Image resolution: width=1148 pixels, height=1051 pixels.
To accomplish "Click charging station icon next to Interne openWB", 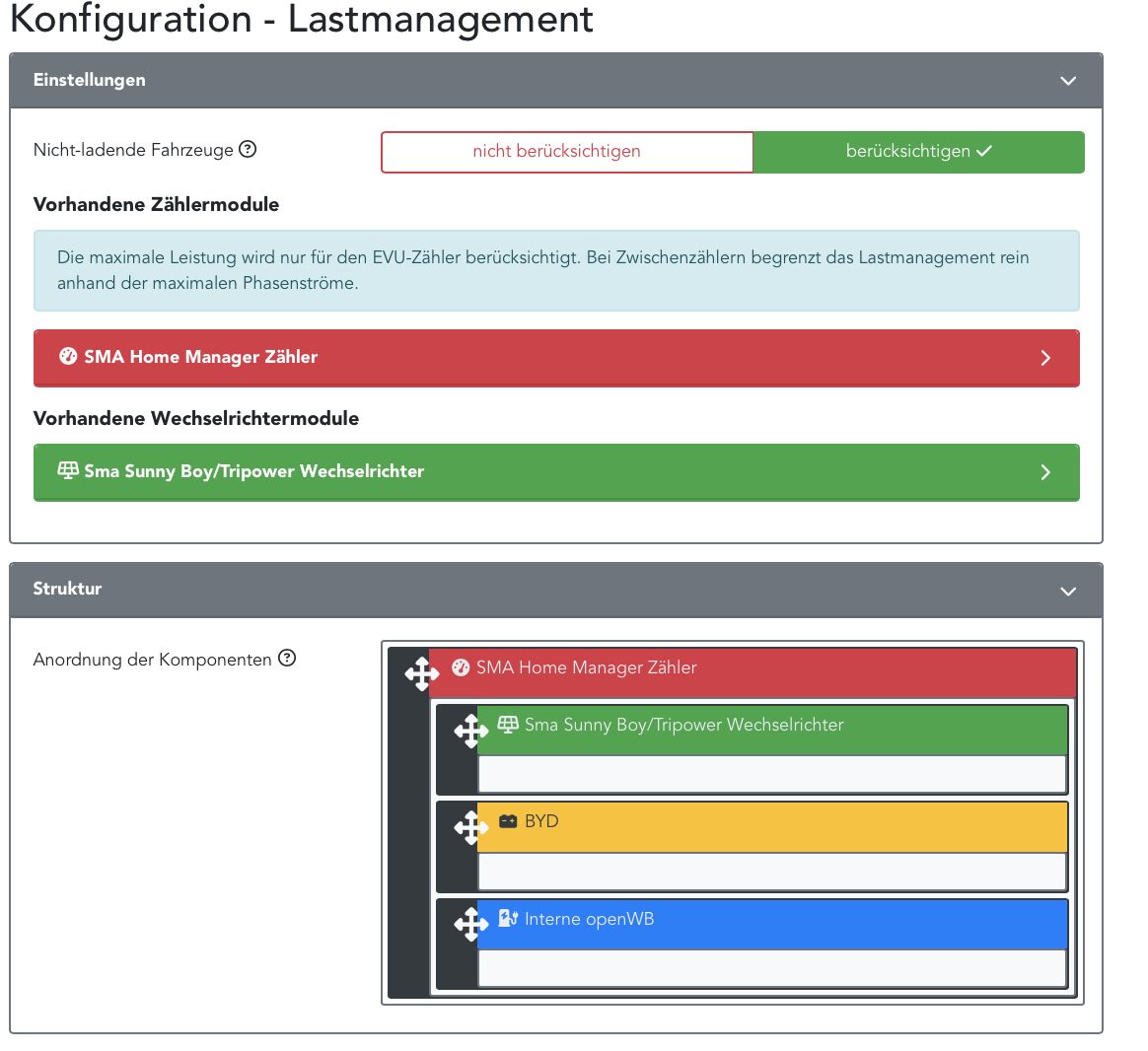I will [508, 918].
